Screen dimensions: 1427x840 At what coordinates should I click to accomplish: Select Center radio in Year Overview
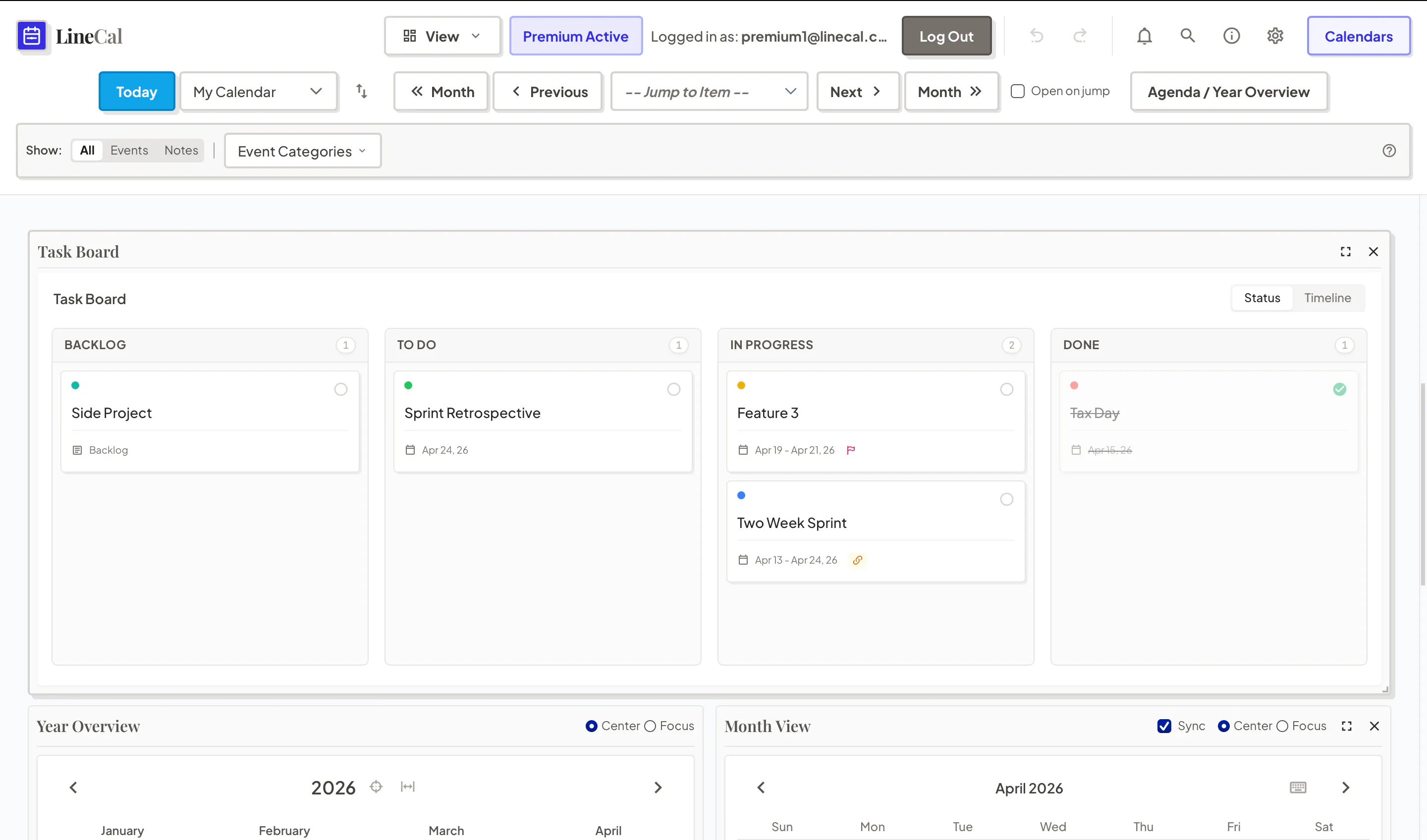(591, 726)
